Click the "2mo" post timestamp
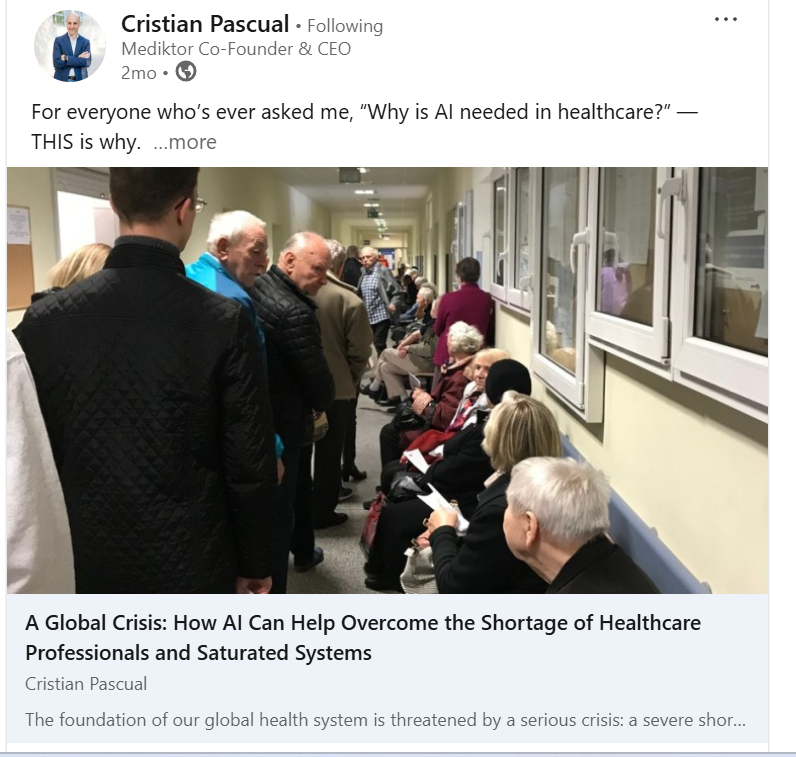 (139, 73)
